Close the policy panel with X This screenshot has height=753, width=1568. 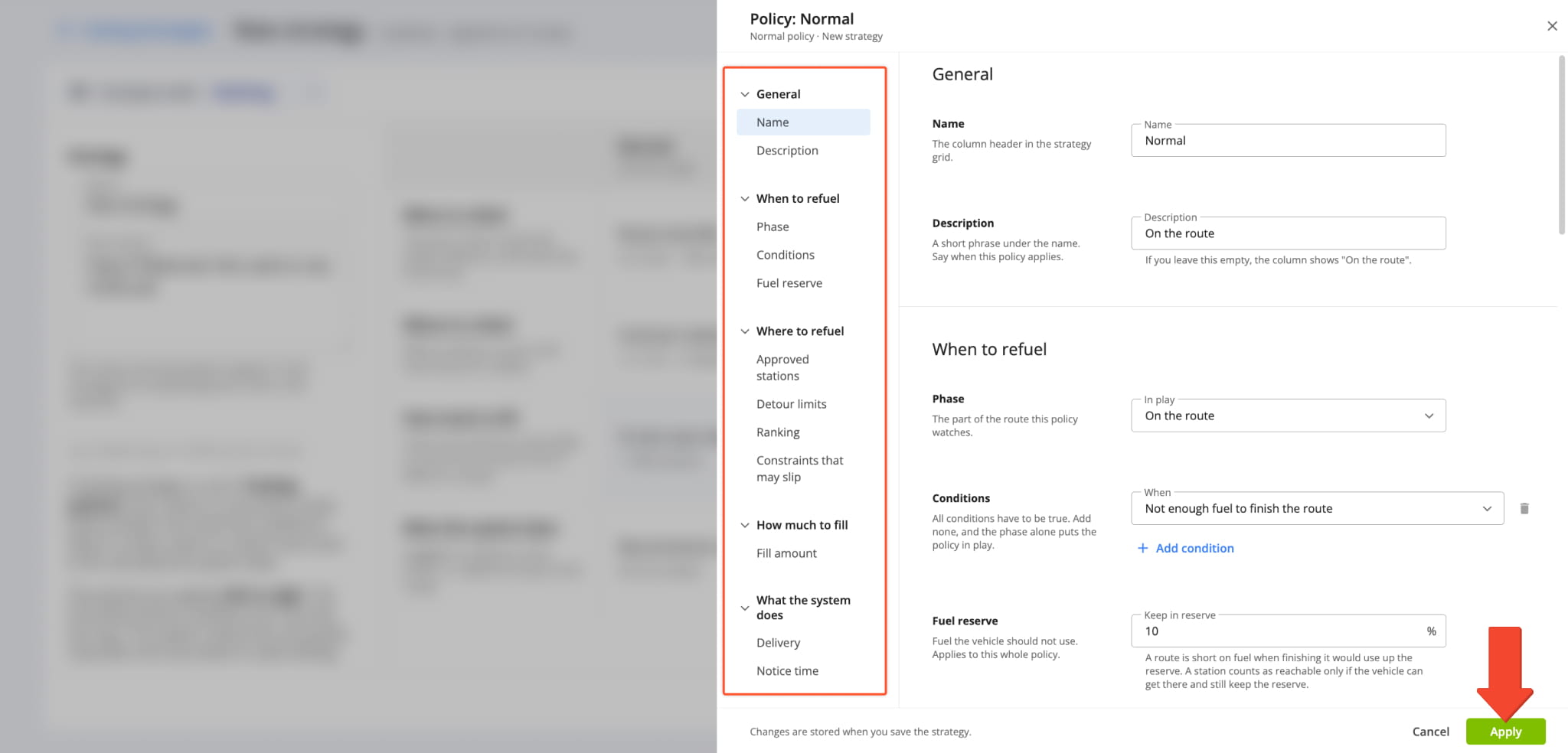(x=1552, y=26)
